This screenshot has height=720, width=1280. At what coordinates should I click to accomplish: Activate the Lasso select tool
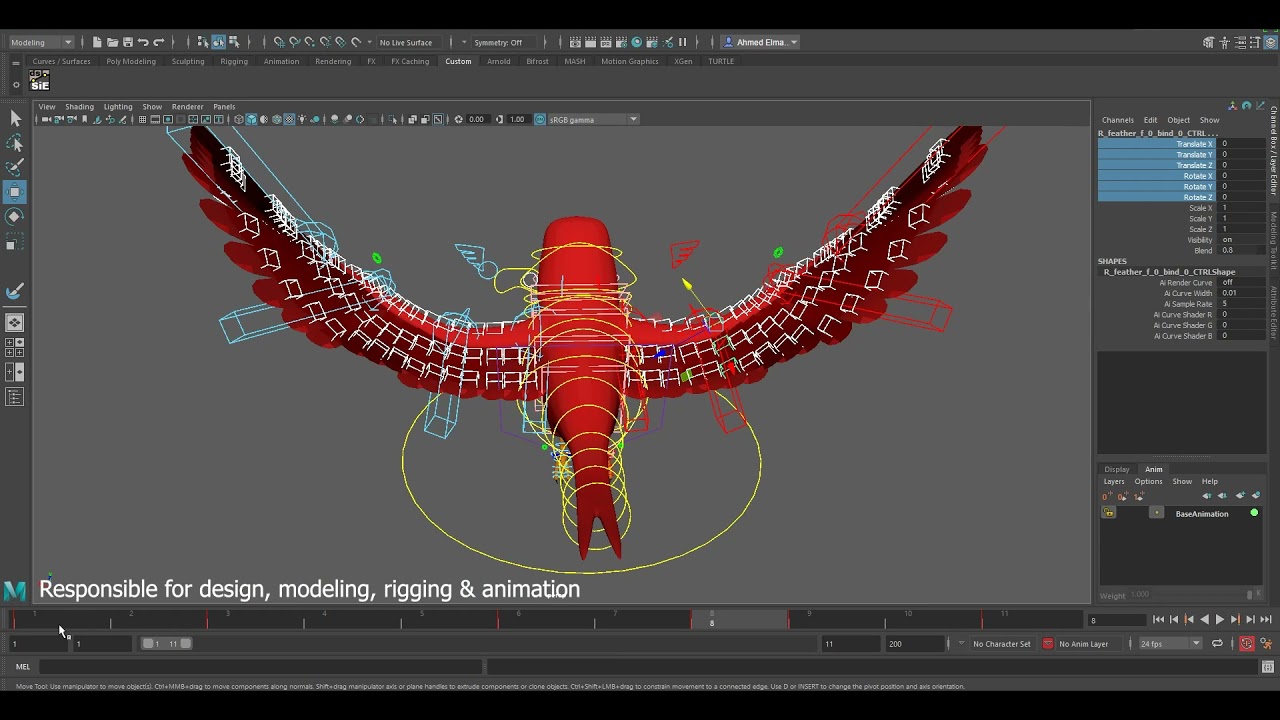pos(15,143)
